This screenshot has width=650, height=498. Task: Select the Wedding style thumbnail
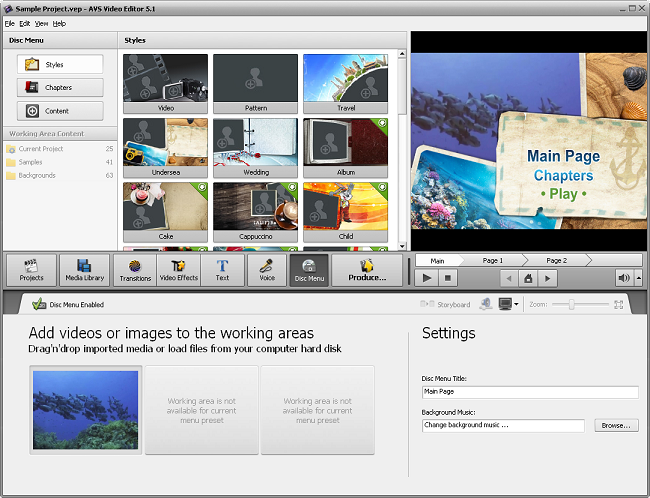pyautogui.click(x=255, y=148)
